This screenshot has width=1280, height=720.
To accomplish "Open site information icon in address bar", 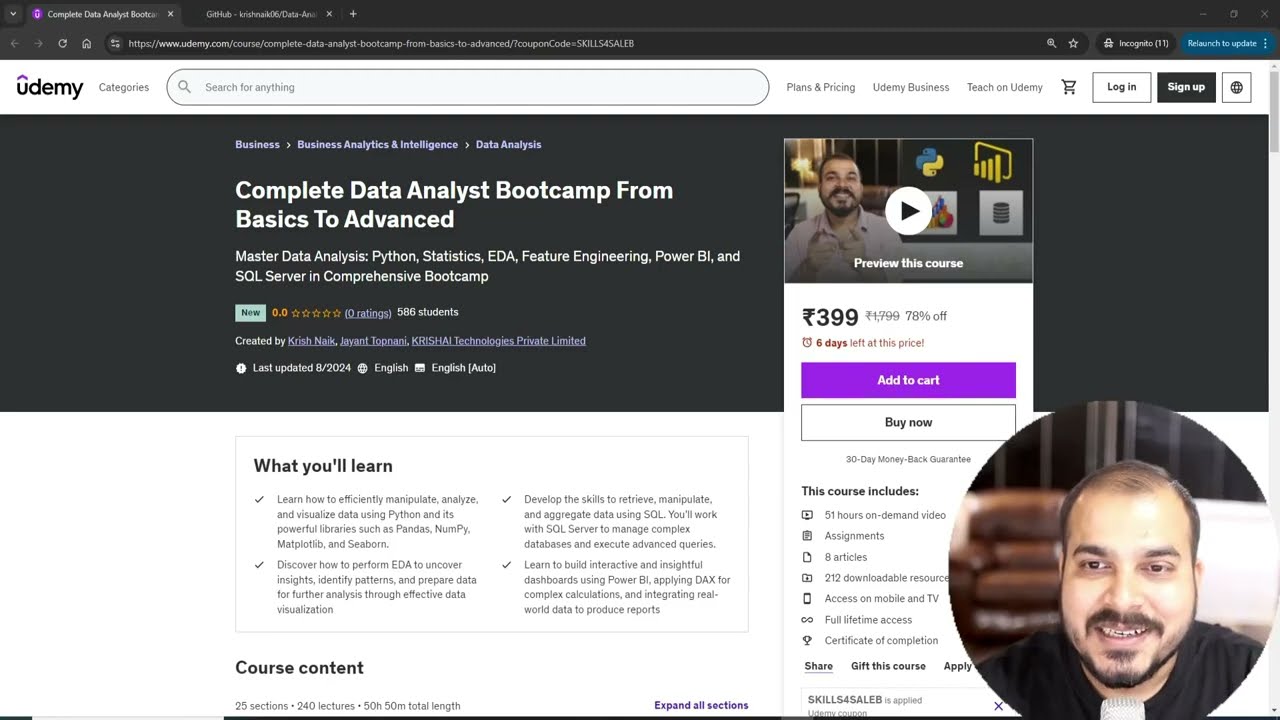I will pyautogui.click(x=115, y=43).
